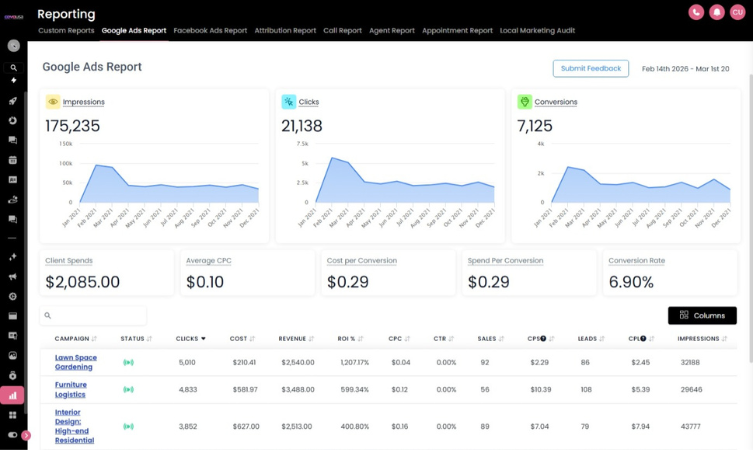Click the search icon in left sidebar

pos(13,67)
